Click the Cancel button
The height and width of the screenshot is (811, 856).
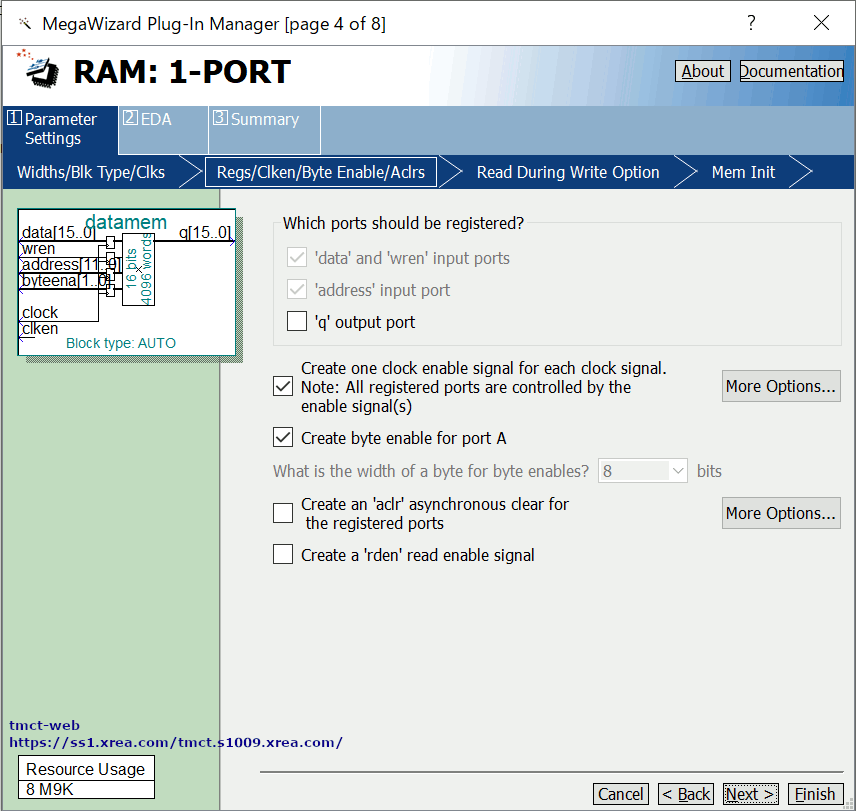(x=621, y=794)
